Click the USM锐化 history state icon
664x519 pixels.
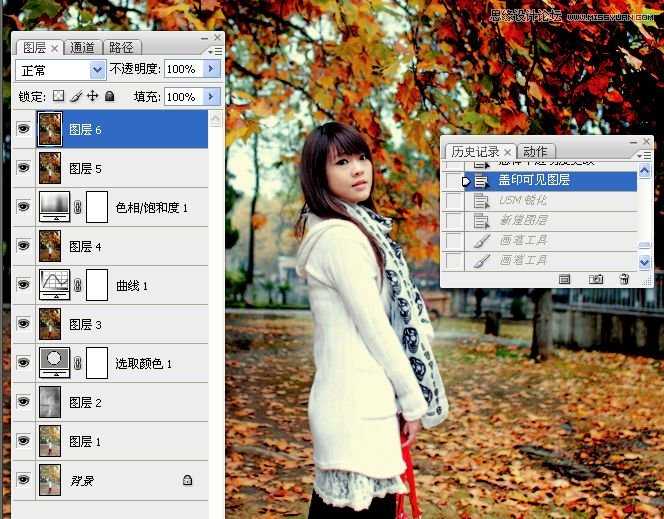[481, 201]
